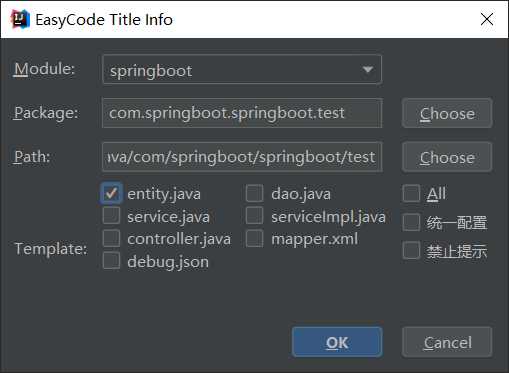Click the IntelliJ icon in title bar
Image resolution: width=509 pixels, height=373 pixels.
pyautogui.click(x=21, y=19)
